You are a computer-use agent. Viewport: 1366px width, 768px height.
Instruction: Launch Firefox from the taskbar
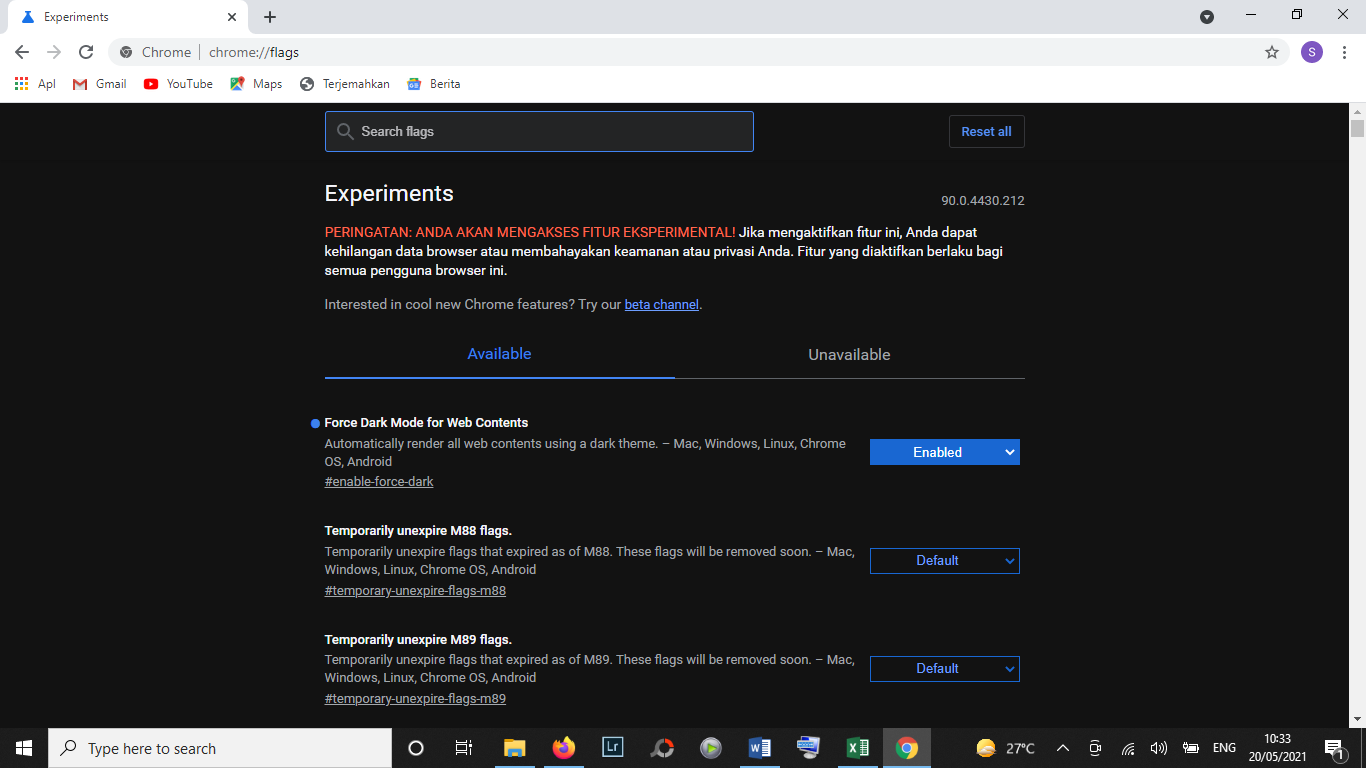pos(564,748)
